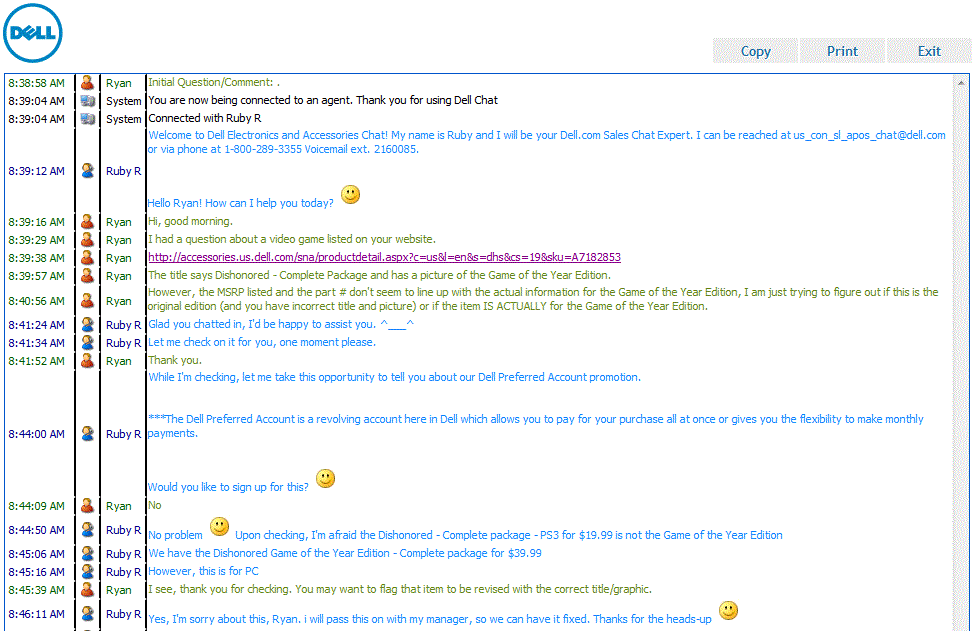Click the 'Hi, good morning.' message
Image resolution: width=974 pixels, height=631 pixels.
[x=191, y=221]
